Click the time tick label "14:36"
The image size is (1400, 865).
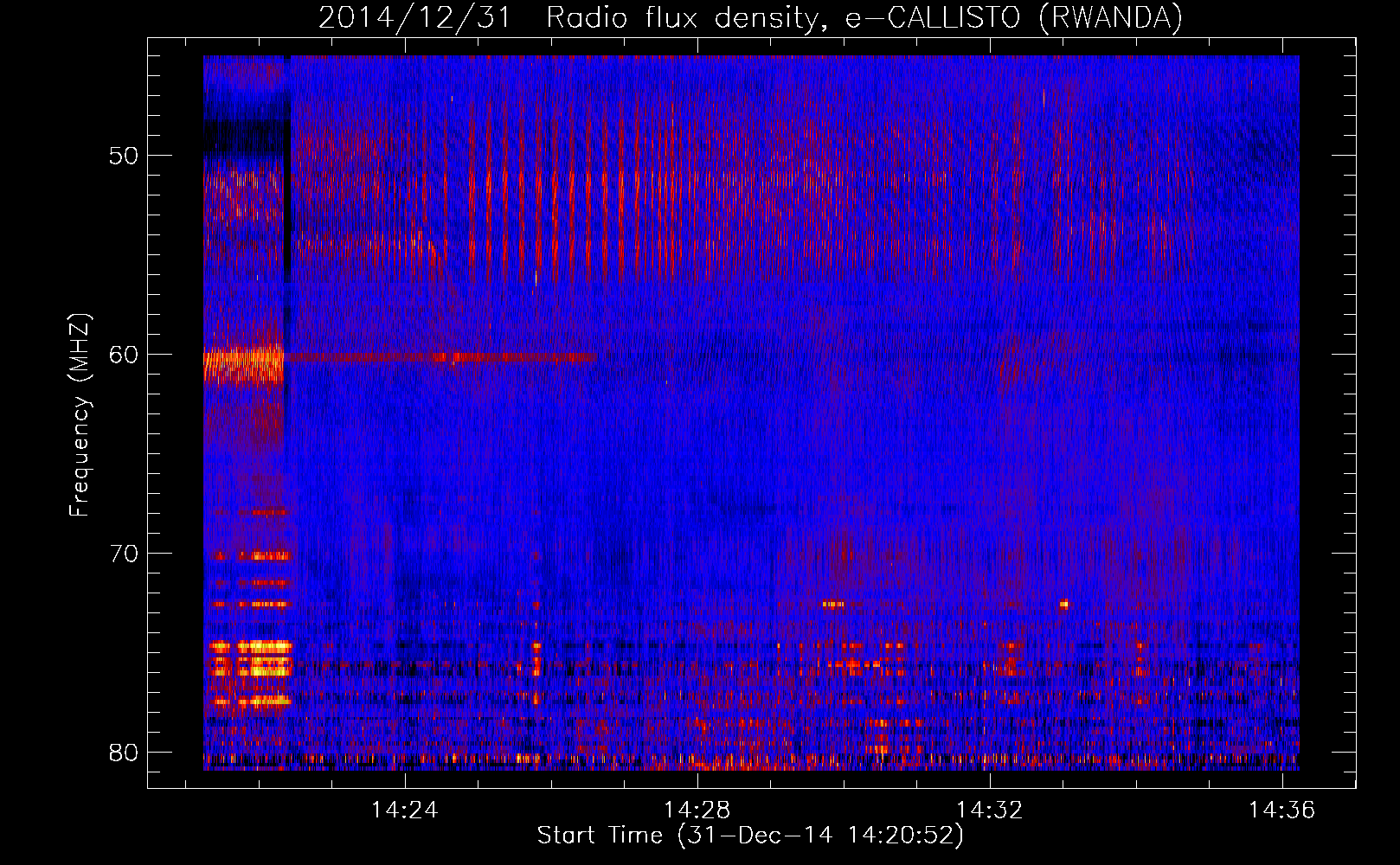(x=1281, y=811)
